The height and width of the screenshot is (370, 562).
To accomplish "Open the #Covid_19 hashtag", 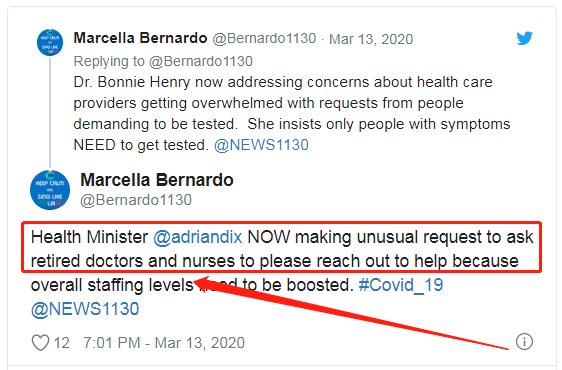I will tap(401, 285).
